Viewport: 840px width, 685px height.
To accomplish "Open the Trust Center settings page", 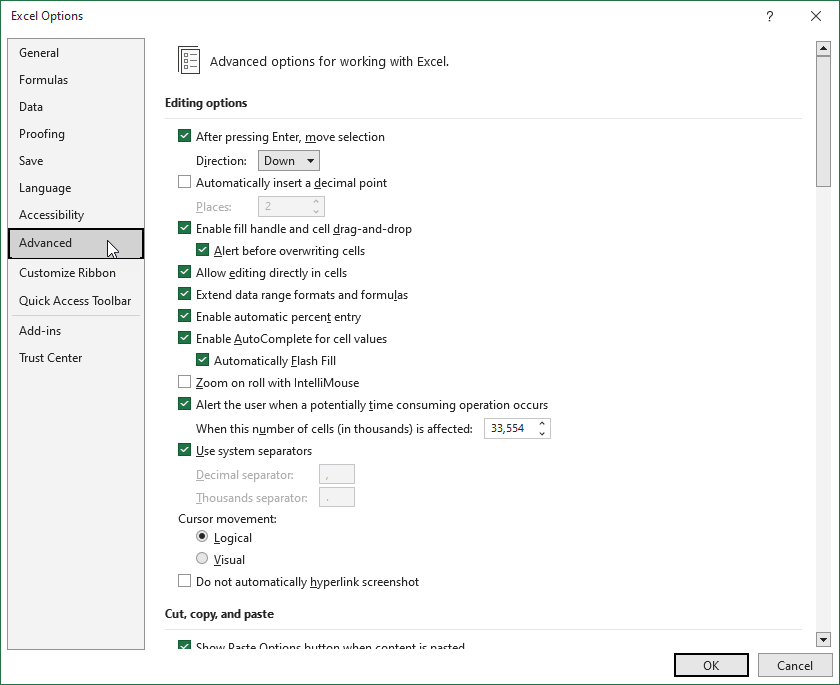I will [50, 357].
